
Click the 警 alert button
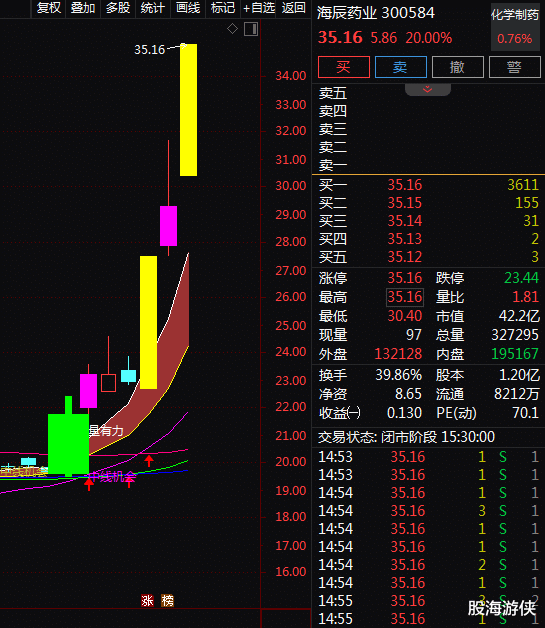pos(515,67)
